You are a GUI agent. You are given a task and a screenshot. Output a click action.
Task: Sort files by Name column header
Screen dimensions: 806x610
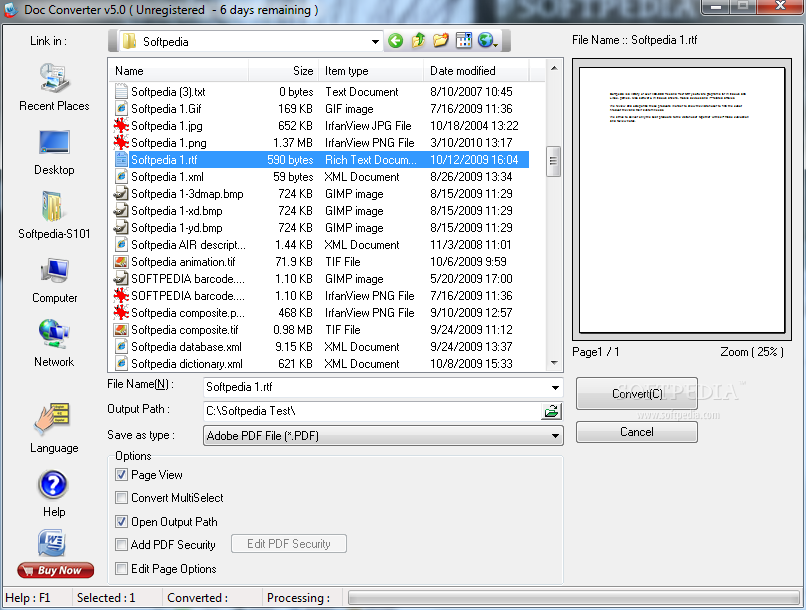(178, 71)
